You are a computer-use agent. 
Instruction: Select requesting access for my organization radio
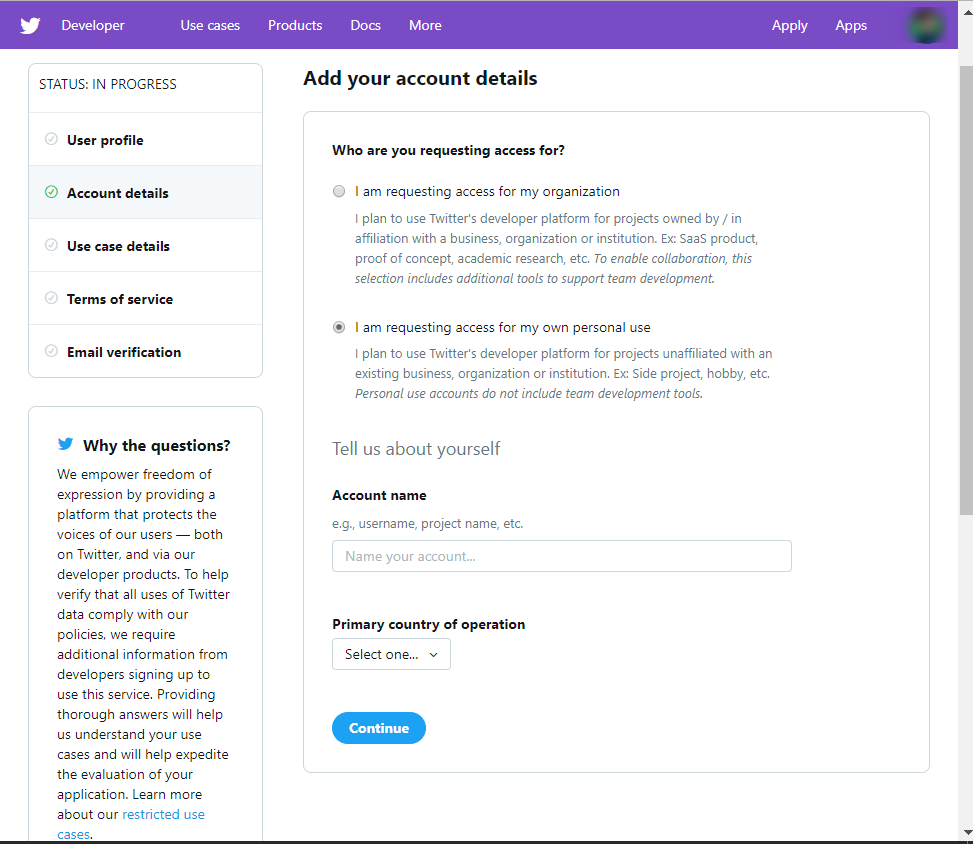tap(339, 191)
